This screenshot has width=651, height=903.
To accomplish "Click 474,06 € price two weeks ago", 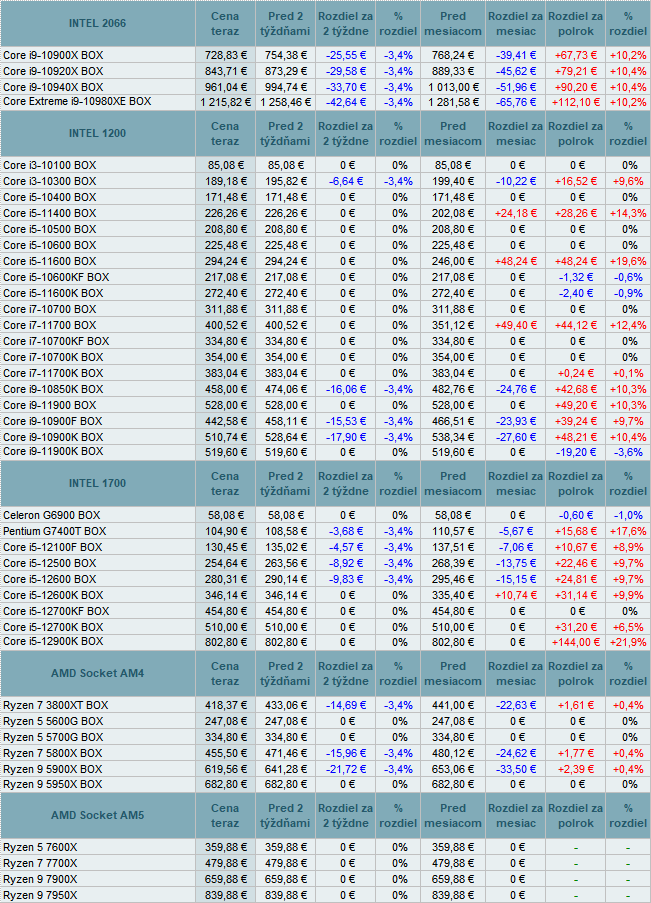I will (286, 389).
